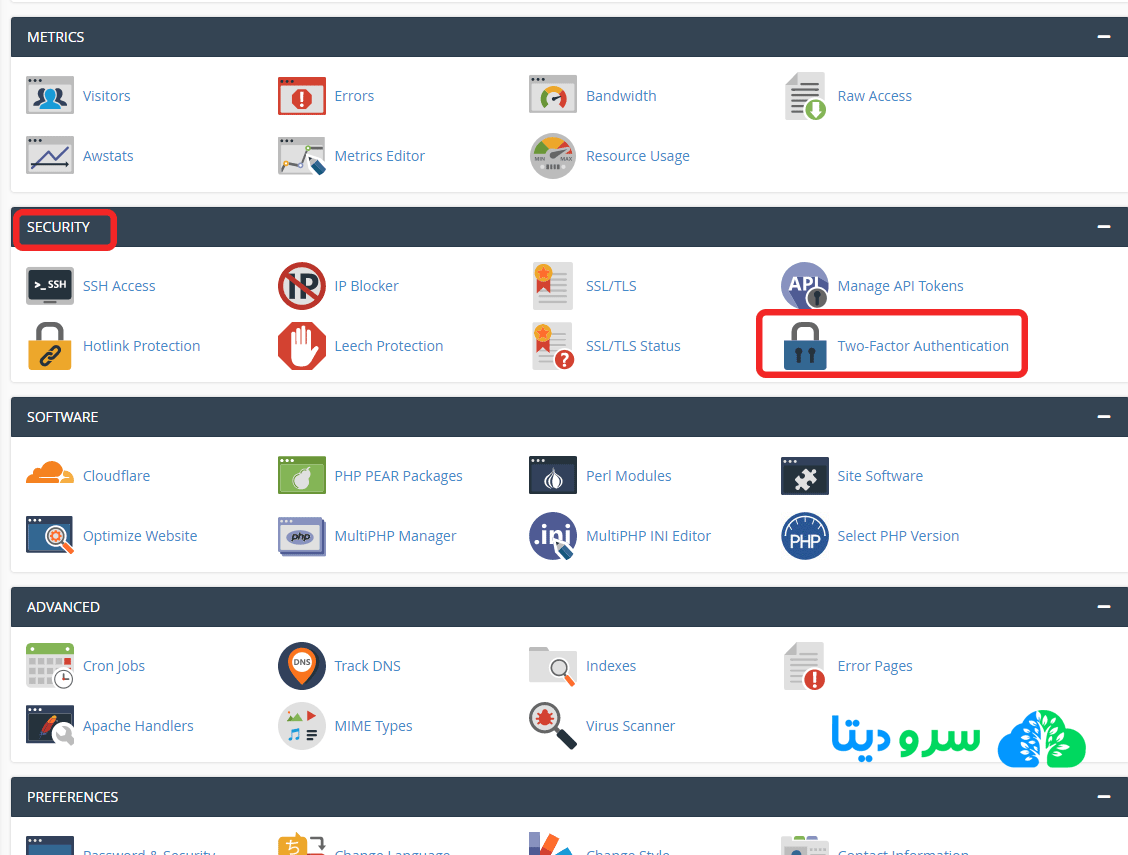The height and width of the screenshot is (855, 1128).
Task: Collapse the Advanced section
Action: (x=1103, y=607)
